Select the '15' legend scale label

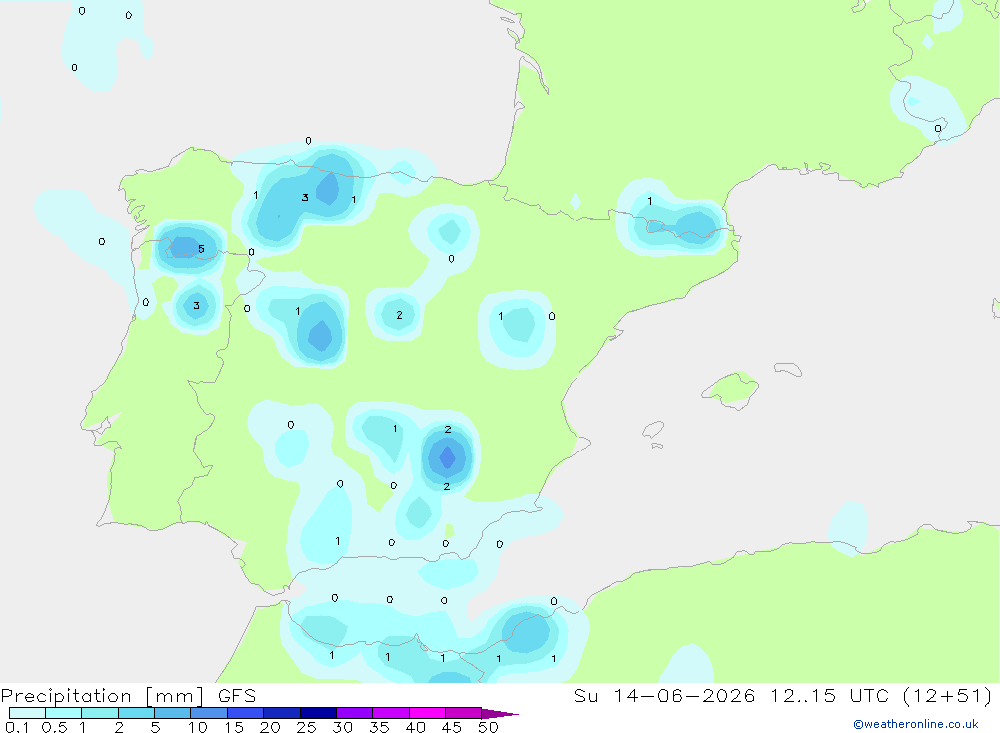pos(234,727)
